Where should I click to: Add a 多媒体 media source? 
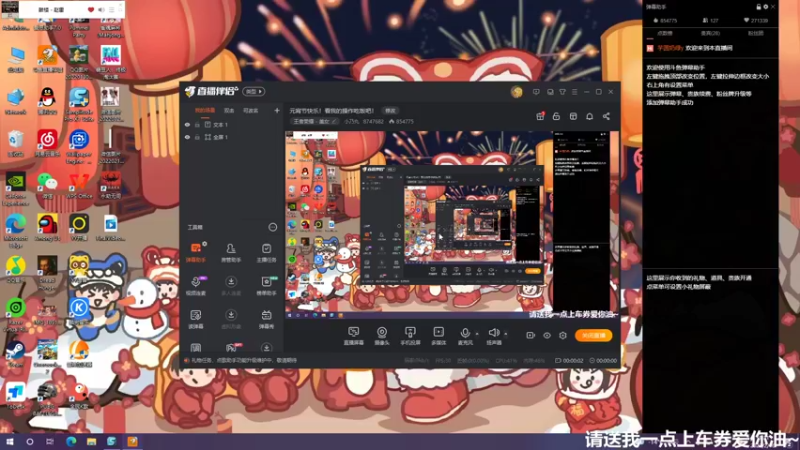pos(438,336)
